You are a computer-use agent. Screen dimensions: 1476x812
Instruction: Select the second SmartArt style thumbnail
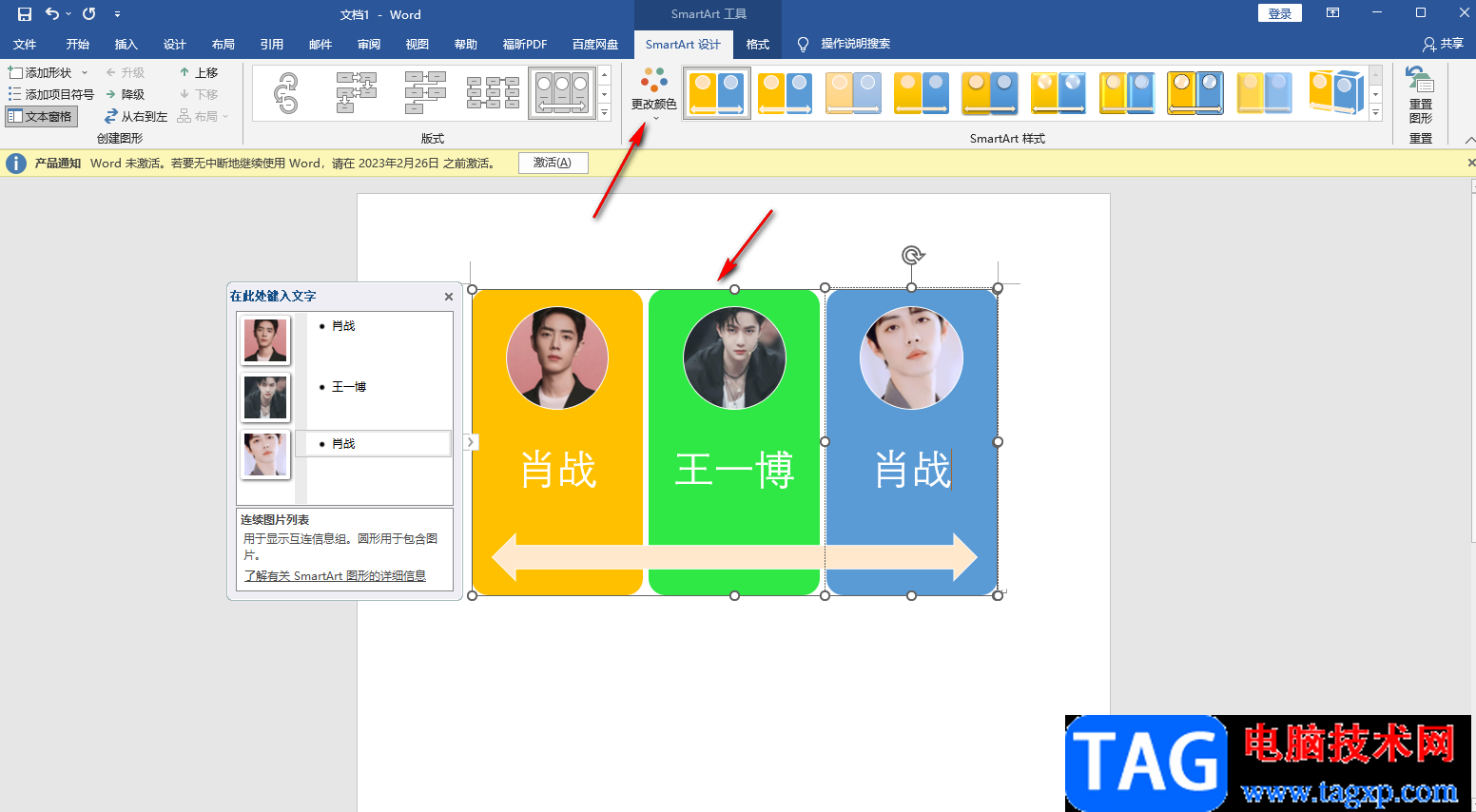786,93
